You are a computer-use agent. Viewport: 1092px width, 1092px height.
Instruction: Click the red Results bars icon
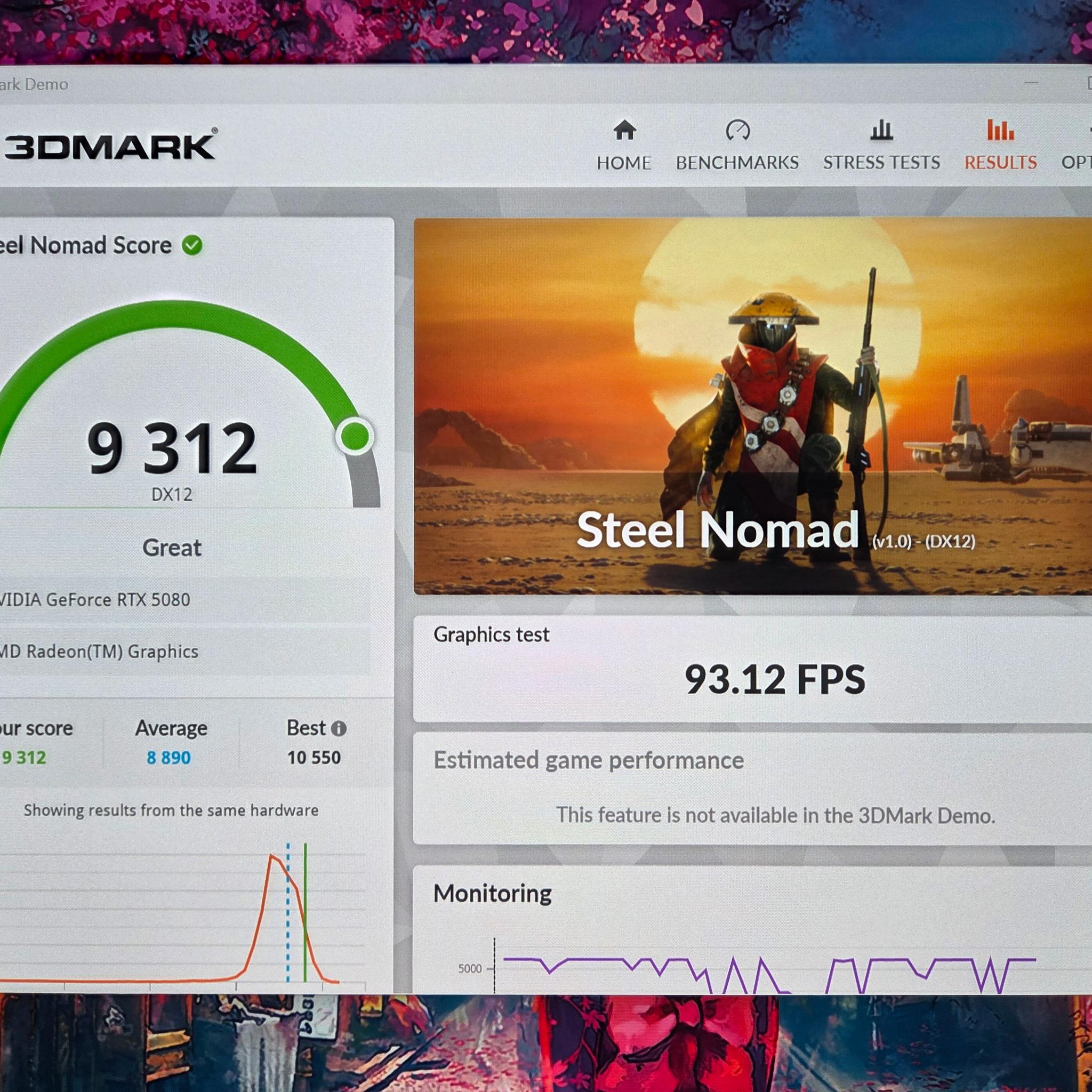[x=1000, y=130]
